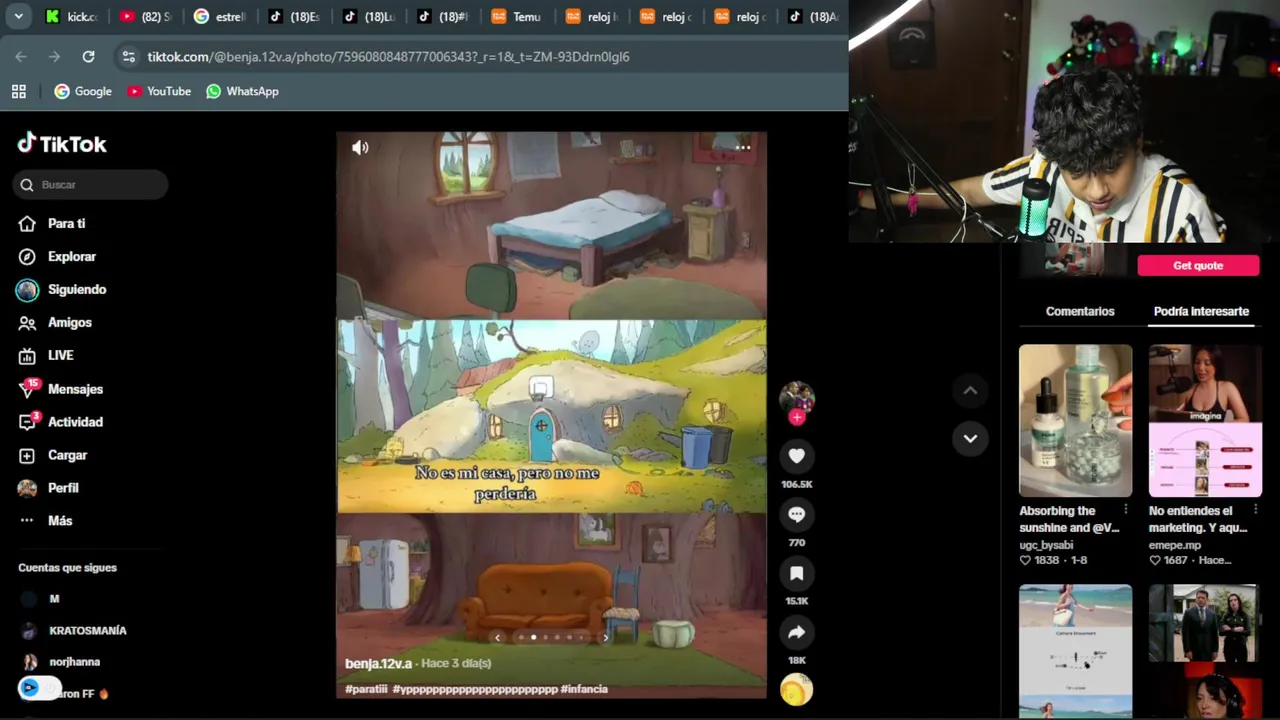This screenshot has width=1280, height=720.
Task: Open the three-dot post options menu
Action: coord(743,147)
